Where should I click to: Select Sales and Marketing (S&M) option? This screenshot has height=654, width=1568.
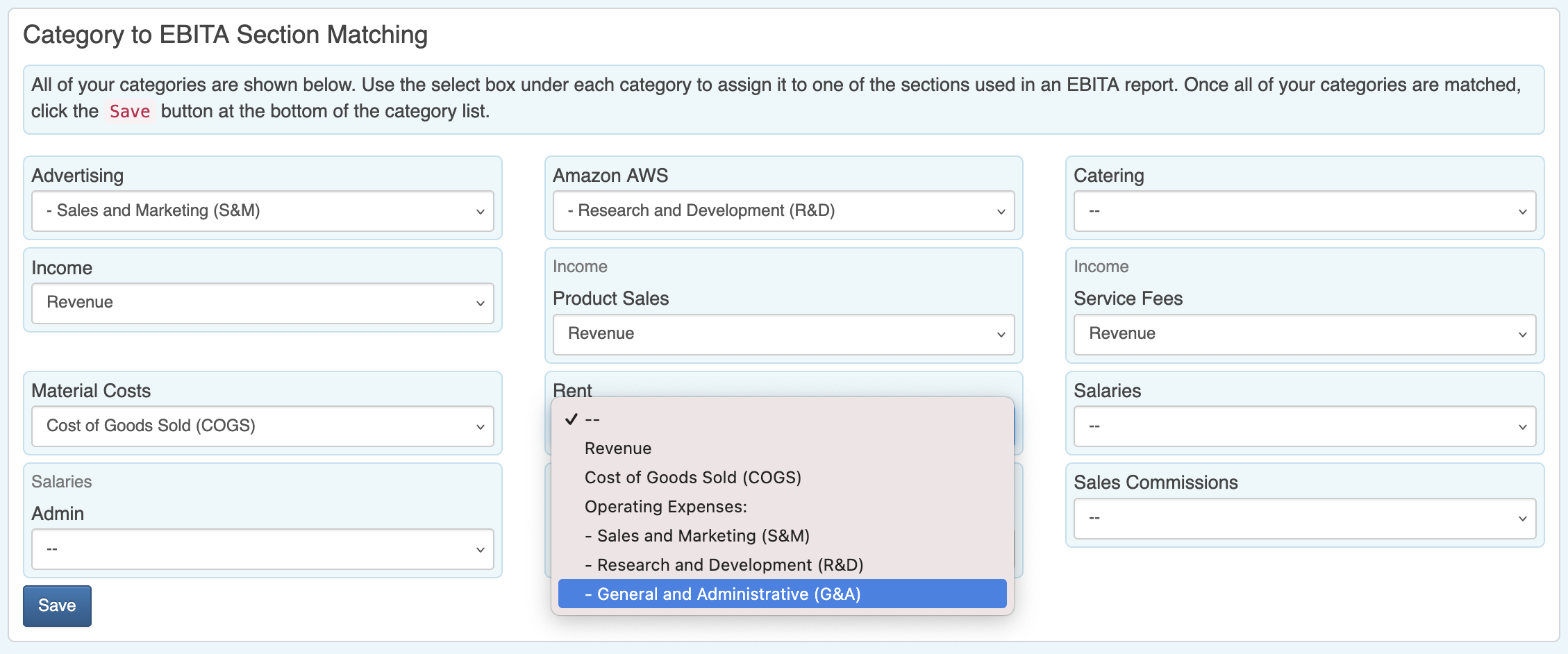point(783,536)
